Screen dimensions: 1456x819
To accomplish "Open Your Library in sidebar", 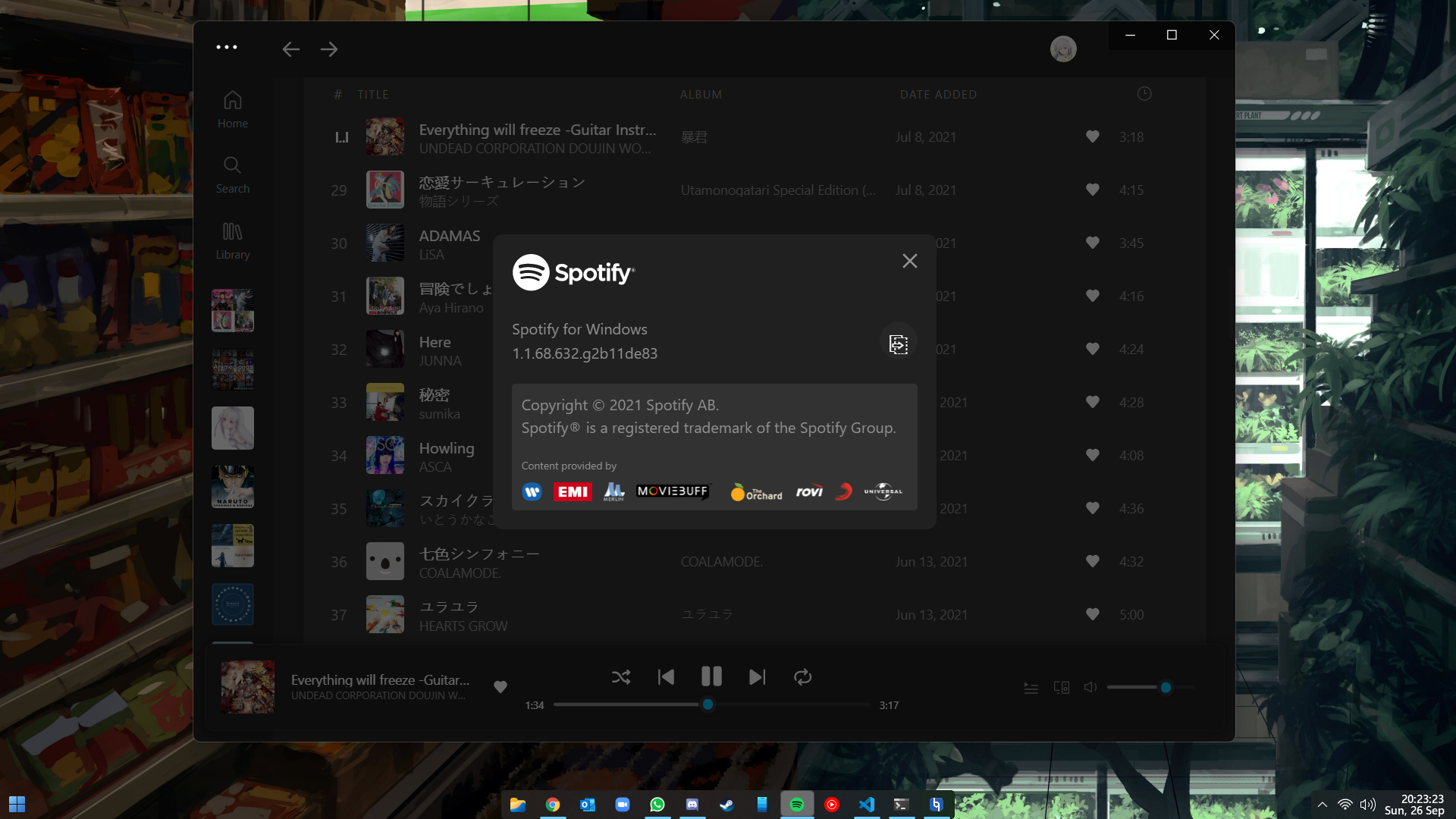I will tap(232, 240).
